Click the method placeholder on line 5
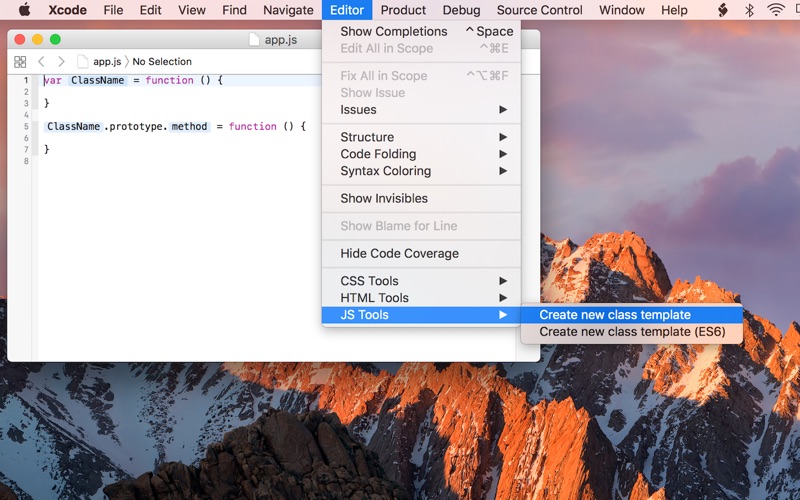The image size is (800, 500). click(189, 126)
